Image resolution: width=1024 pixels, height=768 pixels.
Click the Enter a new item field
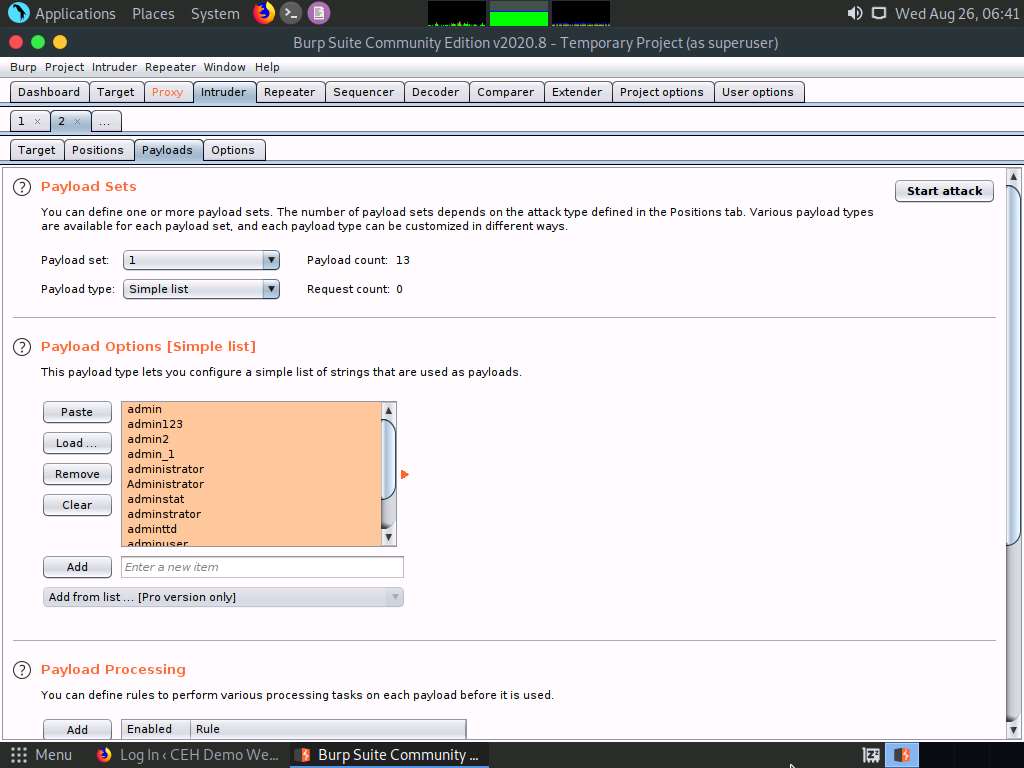(262, 567)
